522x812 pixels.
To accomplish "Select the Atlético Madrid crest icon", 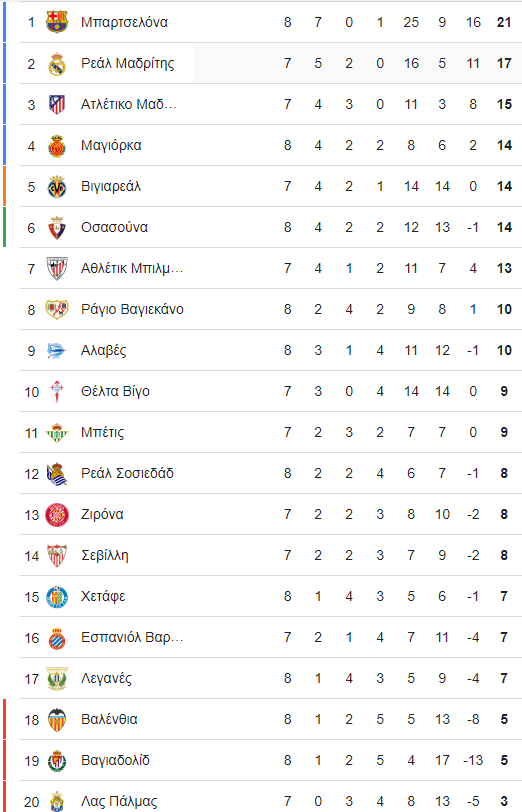I will [x=57, y=104].
